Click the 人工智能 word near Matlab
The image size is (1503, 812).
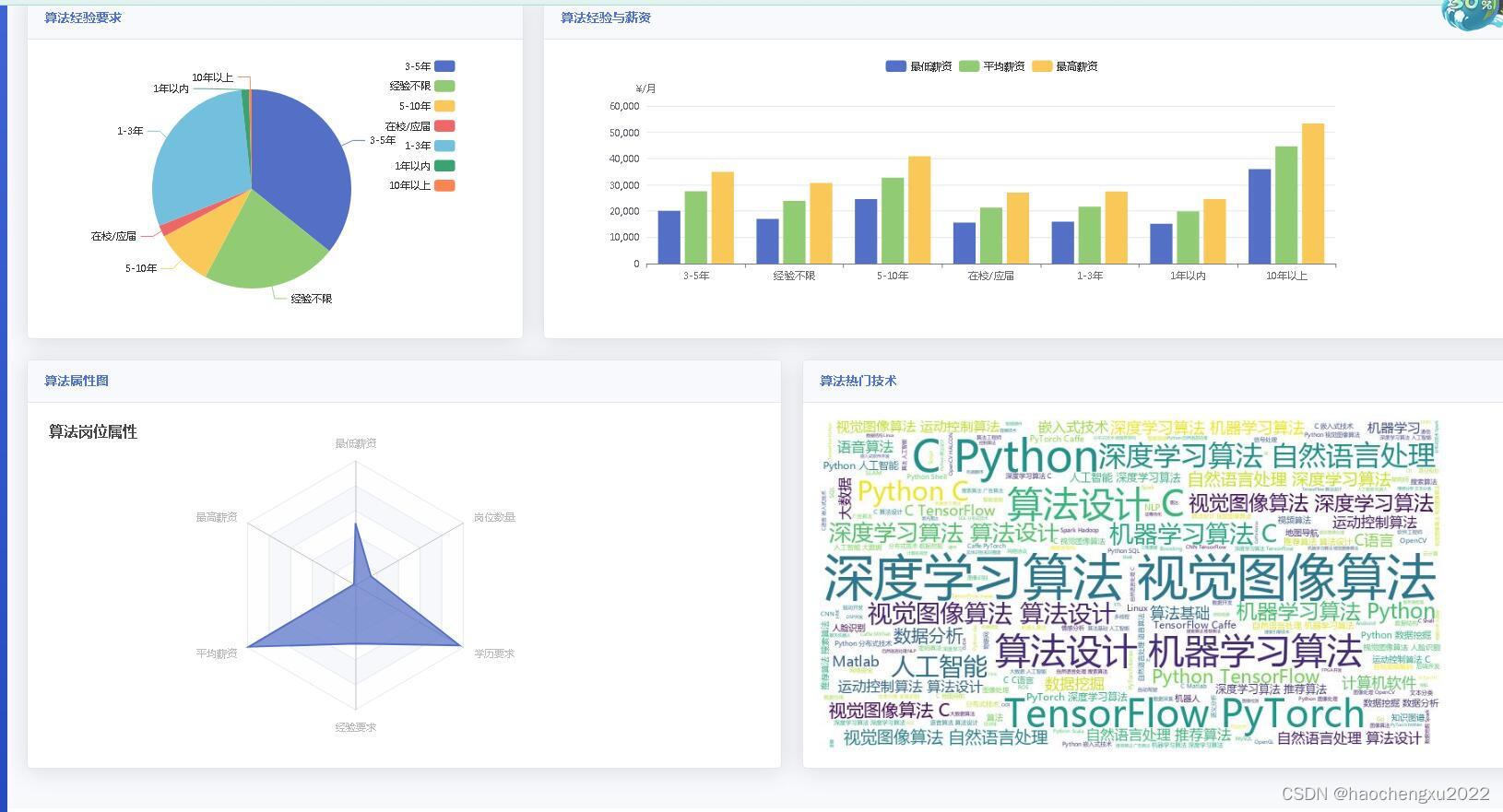click(939, 665)
